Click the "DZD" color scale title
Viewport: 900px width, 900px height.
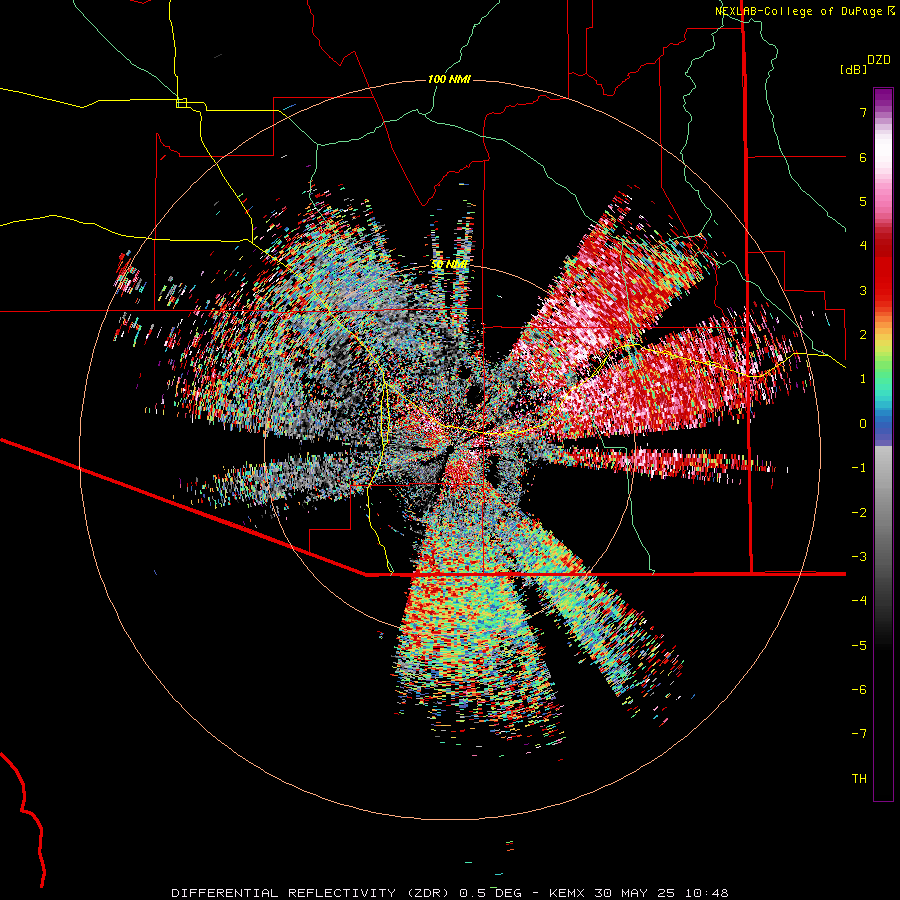(x=879, y=60)
